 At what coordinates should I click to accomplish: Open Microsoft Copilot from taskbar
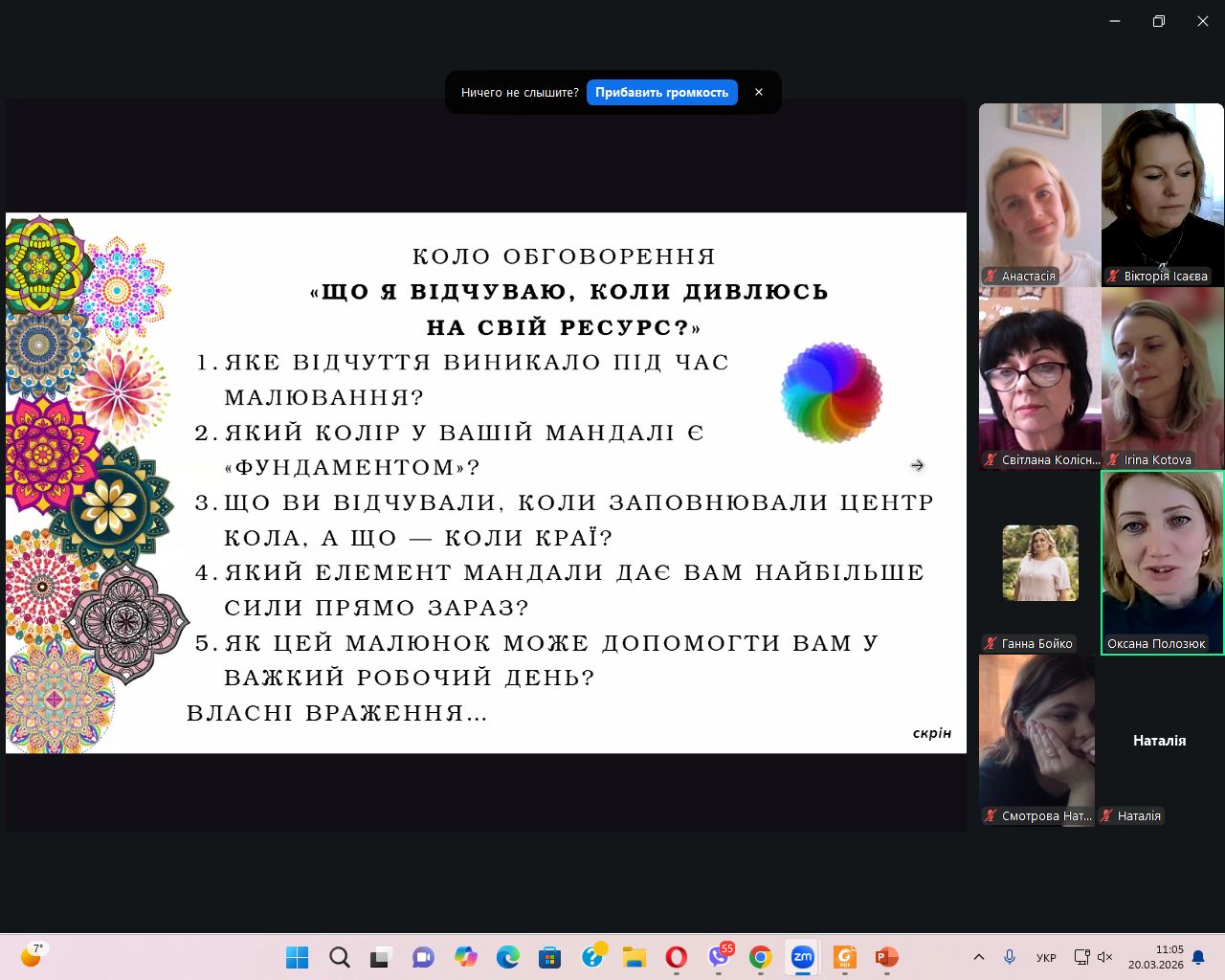point(466,957)
